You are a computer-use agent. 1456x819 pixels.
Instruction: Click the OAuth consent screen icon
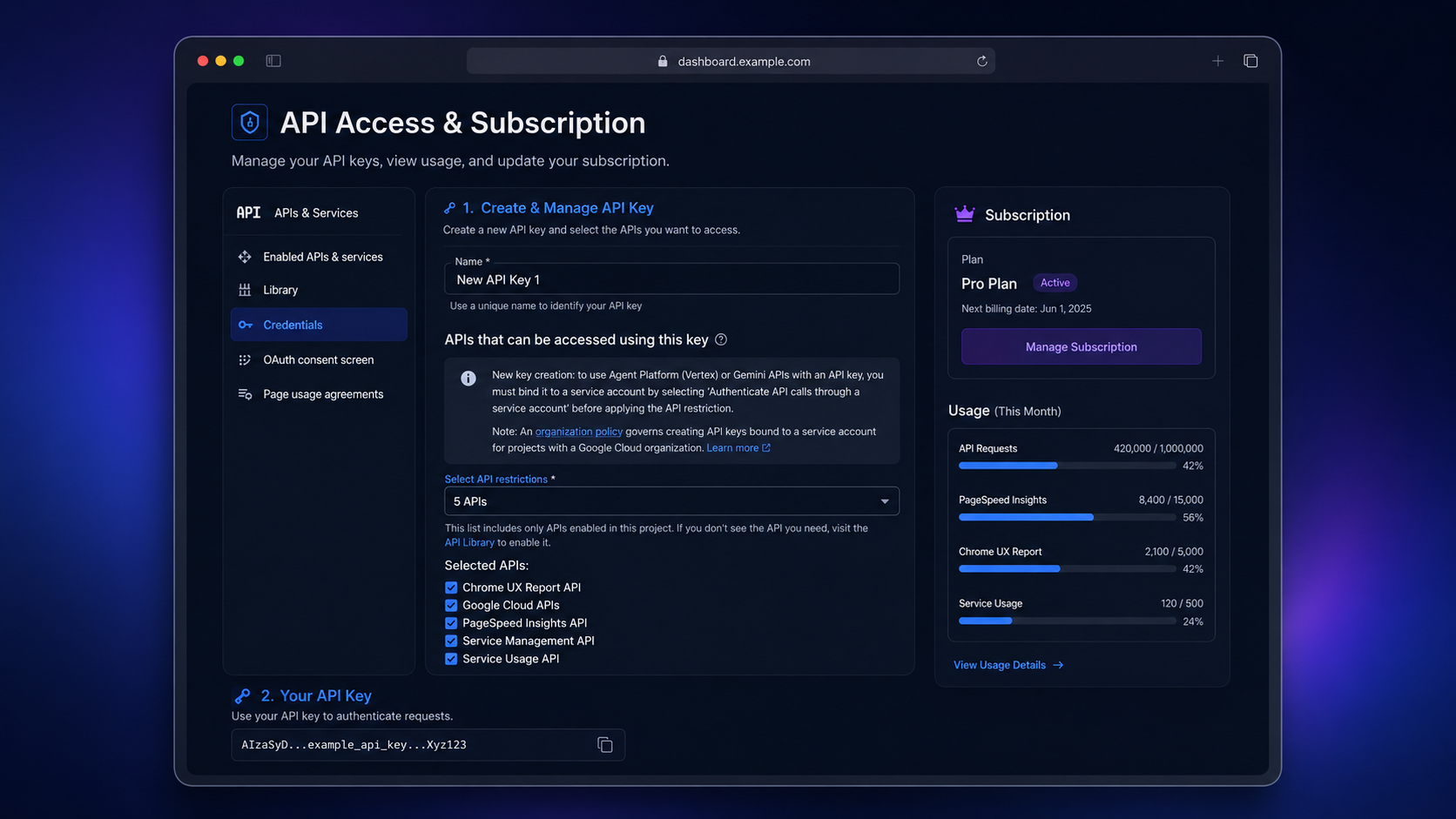245,359
